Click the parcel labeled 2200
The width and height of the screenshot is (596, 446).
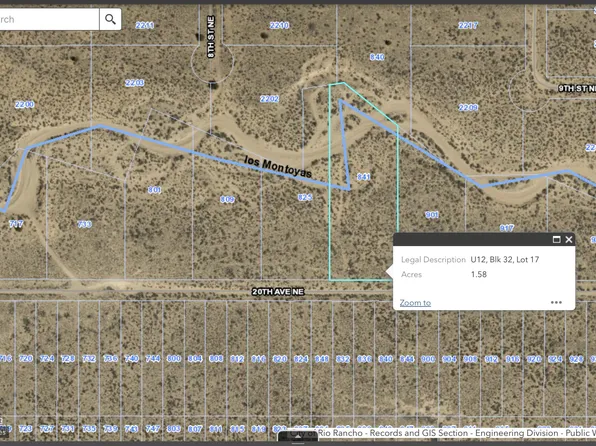(24, 104)
